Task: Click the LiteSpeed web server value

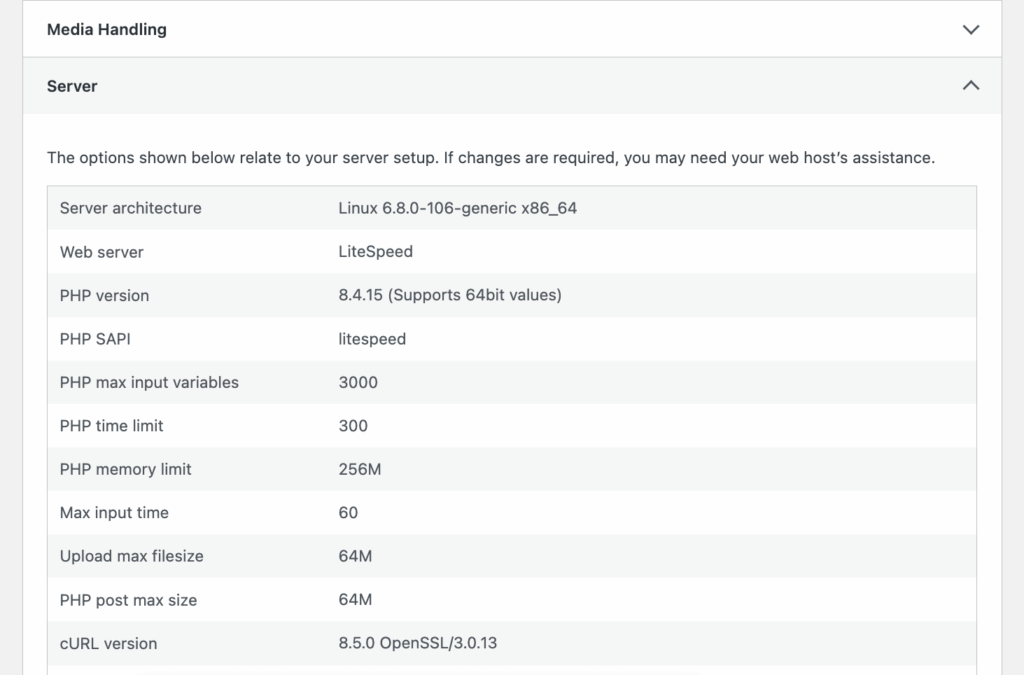Action: 375,252
